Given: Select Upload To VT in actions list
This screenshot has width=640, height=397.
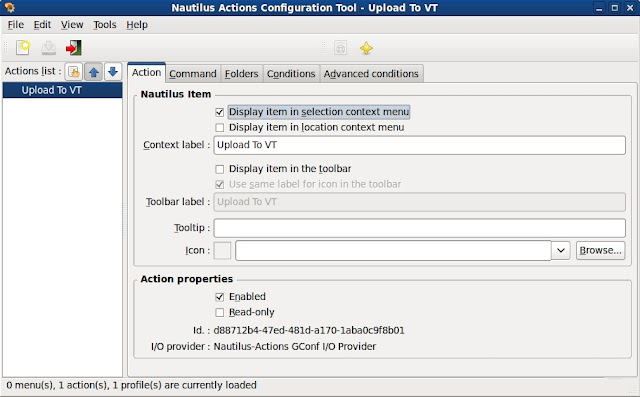Looking at the screenshot, I should [x=62, y=90].
